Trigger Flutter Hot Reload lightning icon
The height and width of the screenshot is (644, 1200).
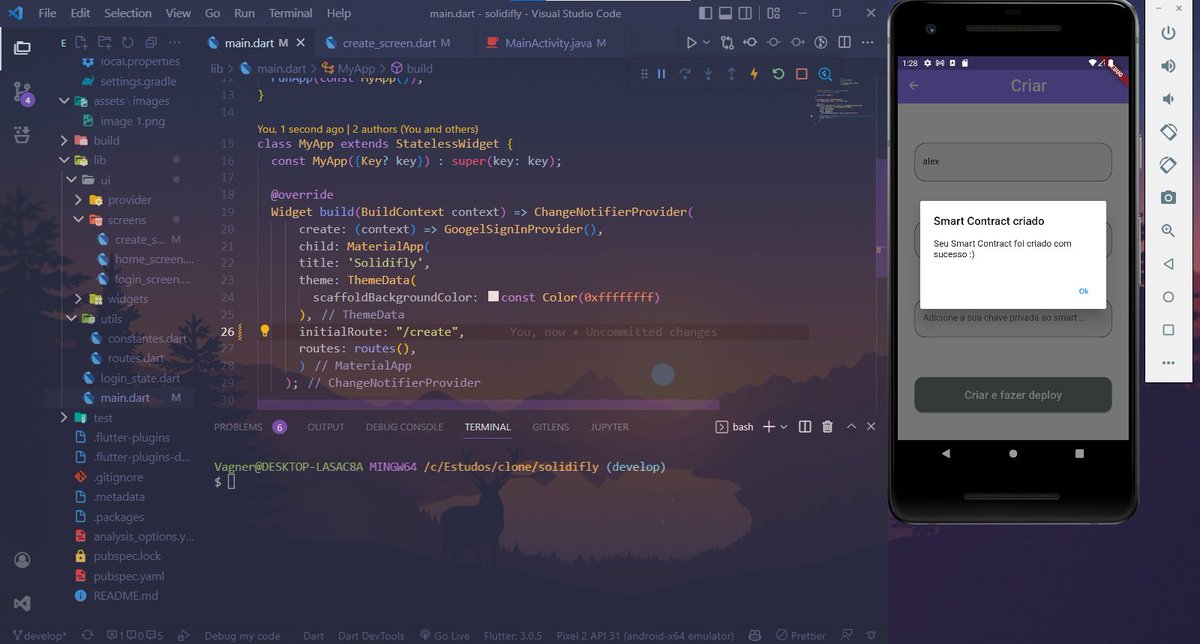click(x=754, y=74)
